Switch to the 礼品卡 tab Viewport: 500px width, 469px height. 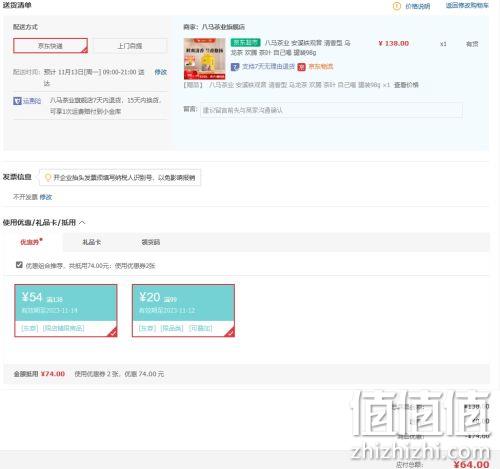92,242
